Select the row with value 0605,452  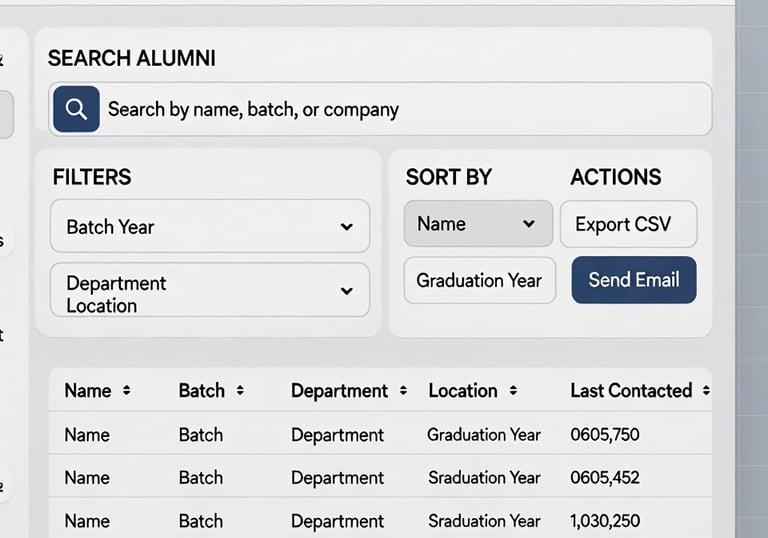tap(604, 478)
